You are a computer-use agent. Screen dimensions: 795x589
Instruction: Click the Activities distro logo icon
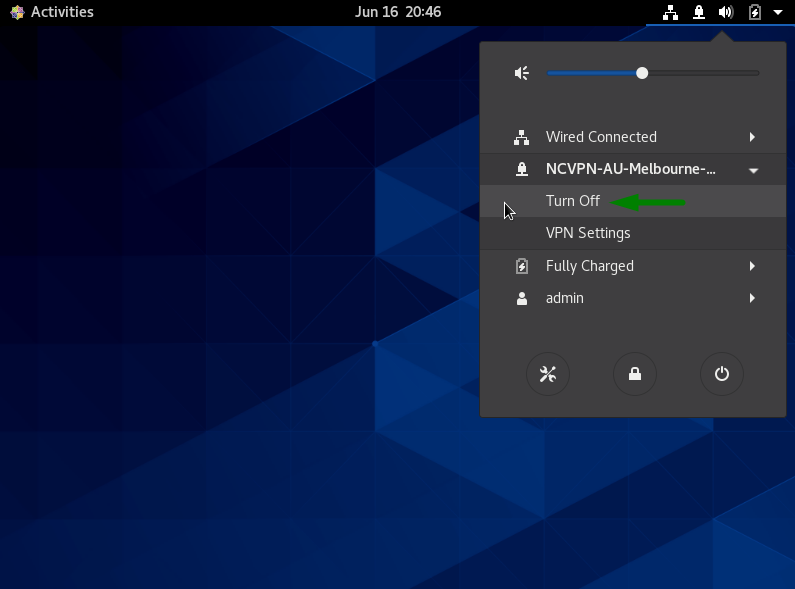[x=17, y=12]
